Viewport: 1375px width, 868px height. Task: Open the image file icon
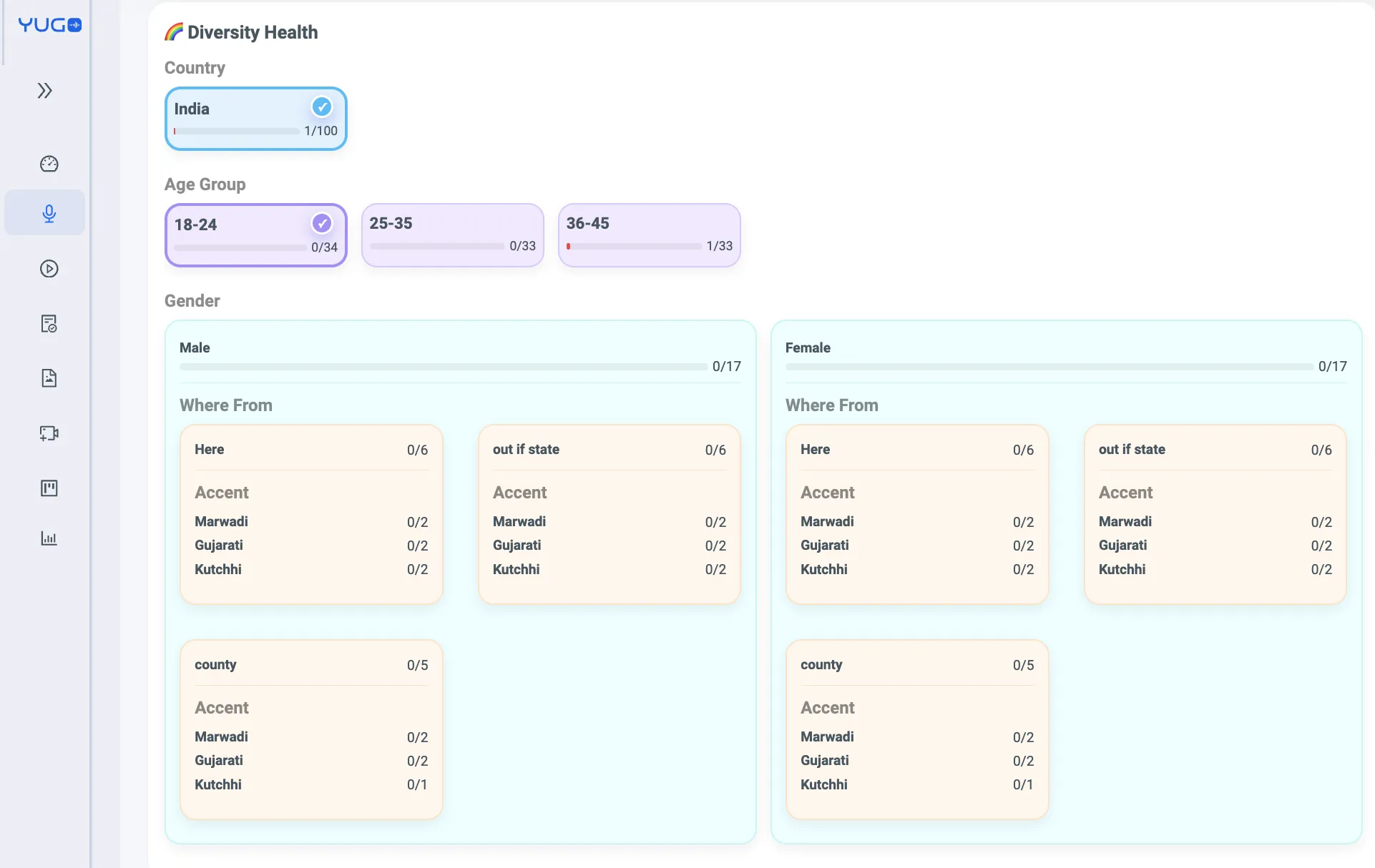tap(48, 378)
